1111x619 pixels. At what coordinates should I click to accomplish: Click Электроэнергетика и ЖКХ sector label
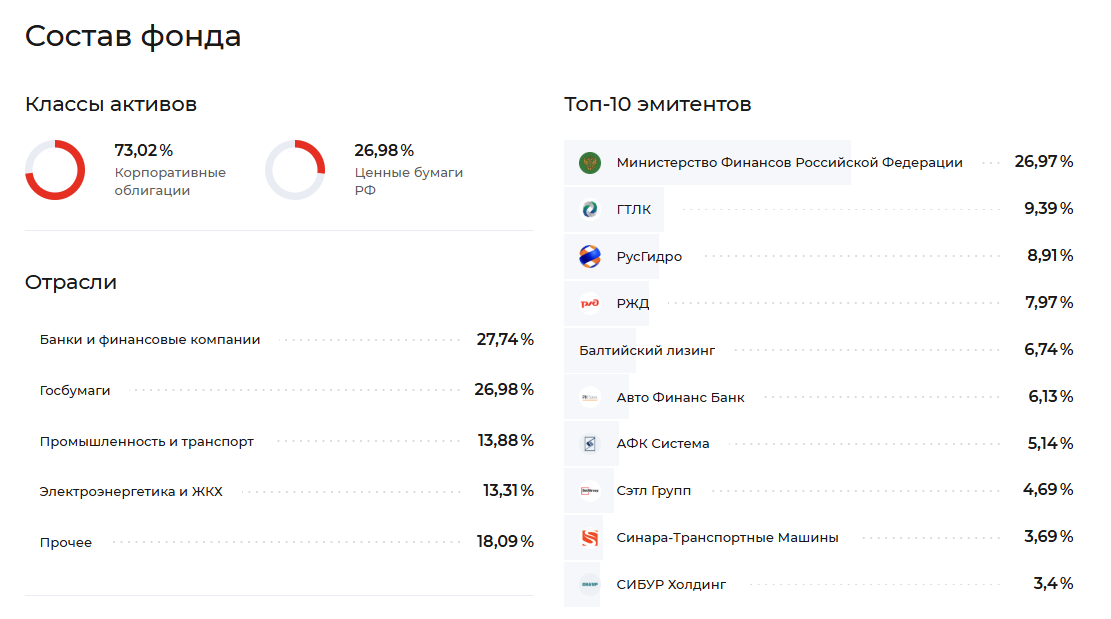pyautogui.click(x=131, y=492)
